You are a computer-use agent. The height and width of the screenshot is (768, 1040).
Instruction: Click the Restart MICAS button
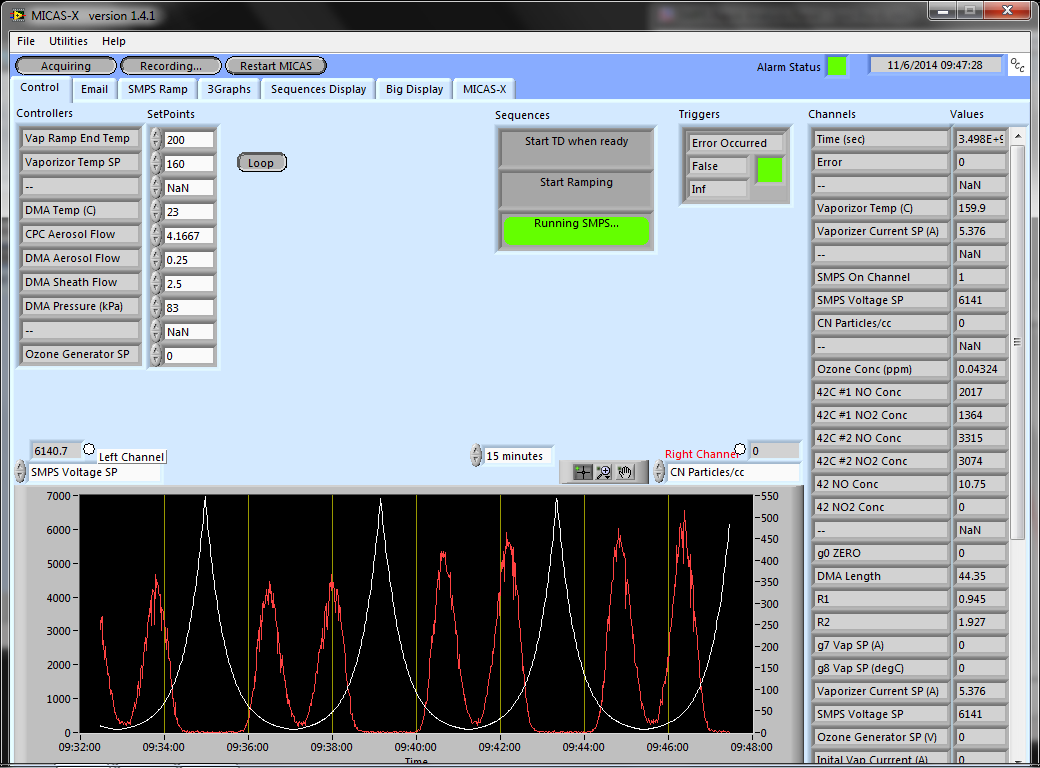276,66
